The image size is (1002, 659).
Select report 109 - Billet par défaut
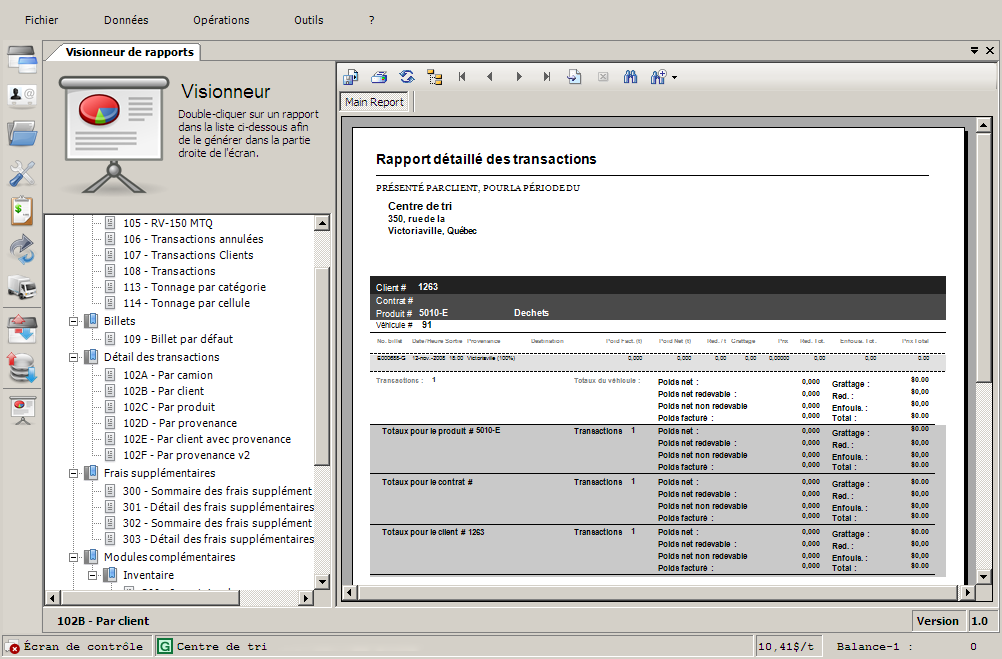pos(178,339)
